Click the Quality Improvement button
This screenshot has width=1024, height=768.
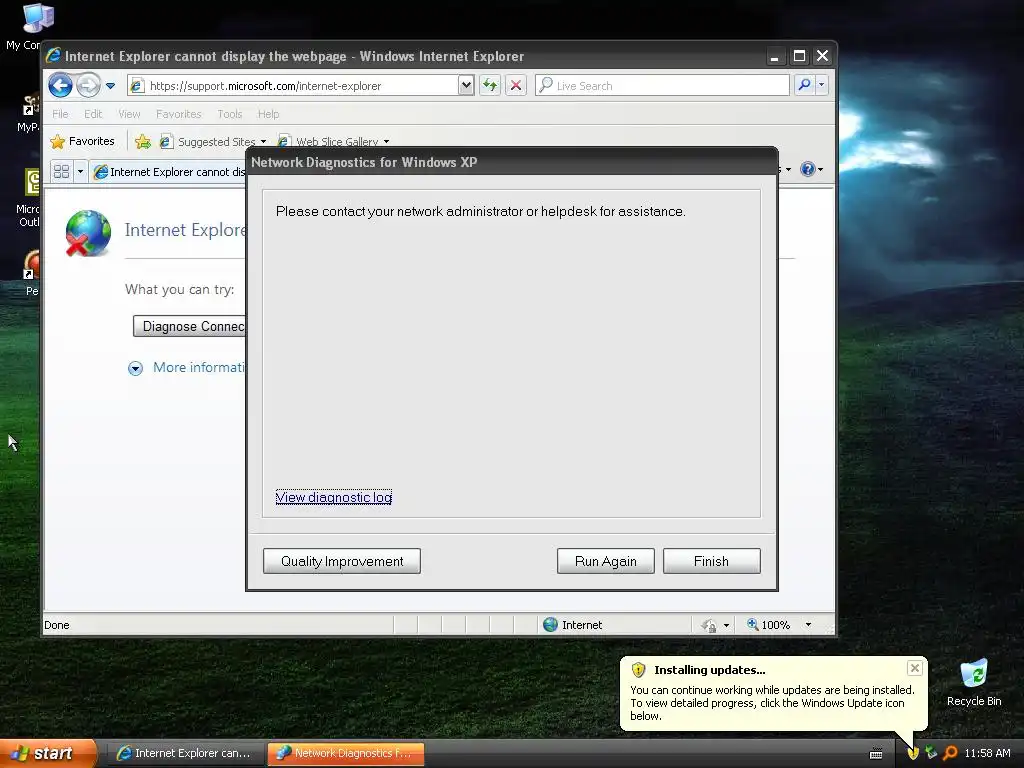tap(342, 561)
